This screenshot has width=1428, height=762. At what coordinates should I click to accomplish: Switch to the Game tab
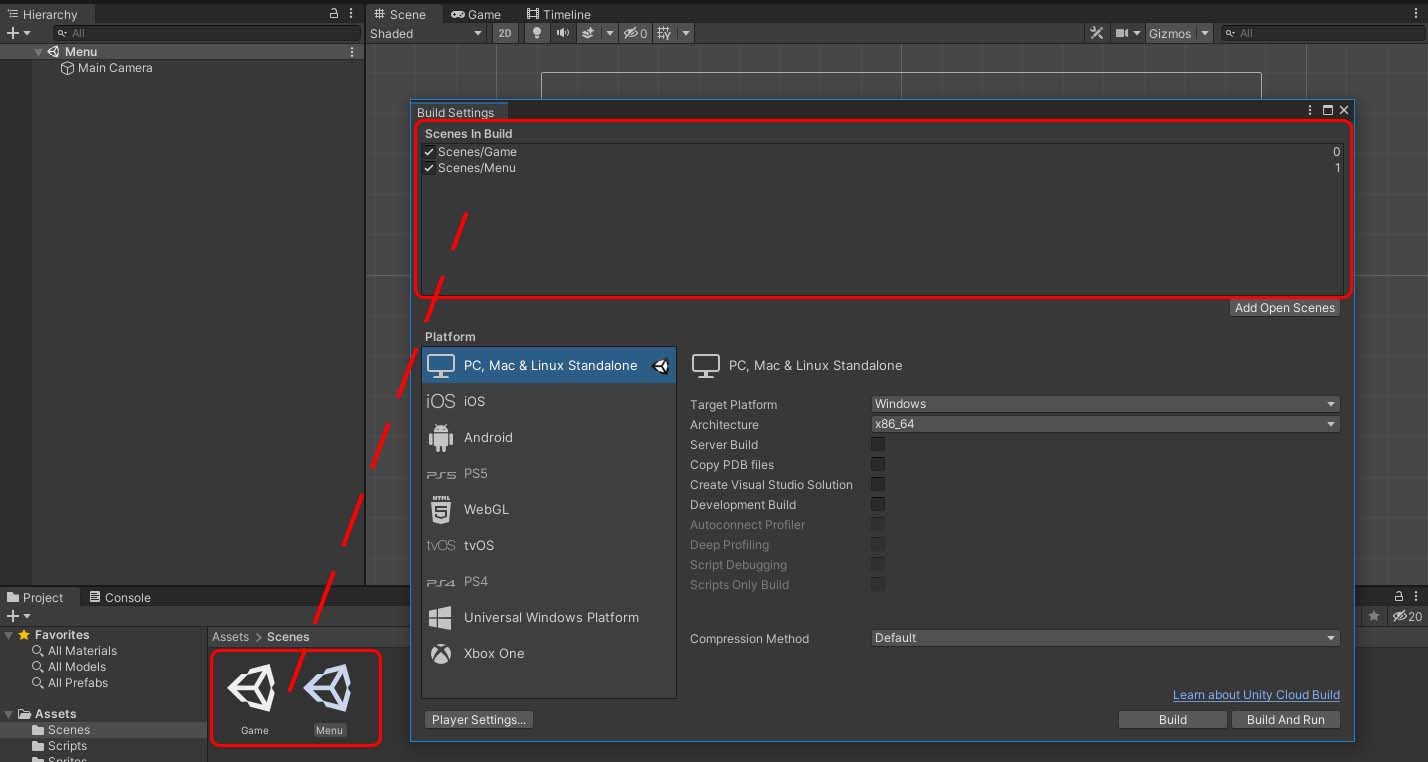tap(476, 14)
